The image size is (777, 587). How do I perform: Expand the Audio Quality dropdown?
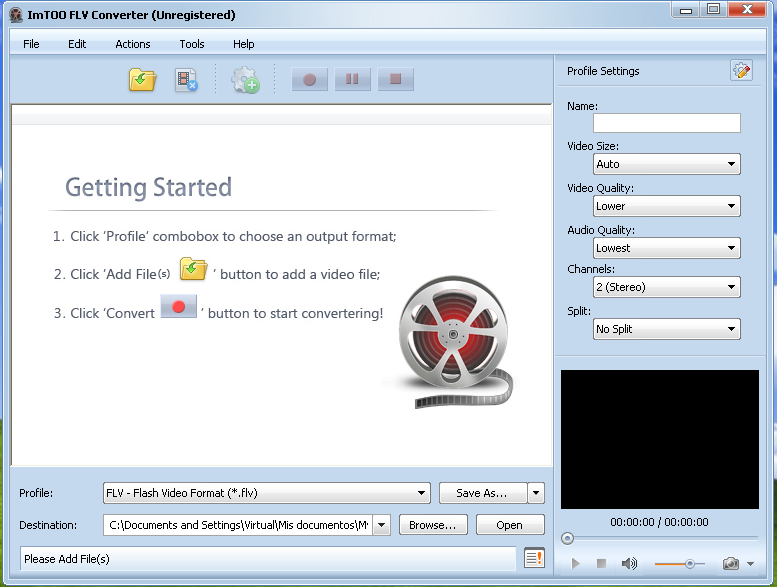click(x=666, y=248)
